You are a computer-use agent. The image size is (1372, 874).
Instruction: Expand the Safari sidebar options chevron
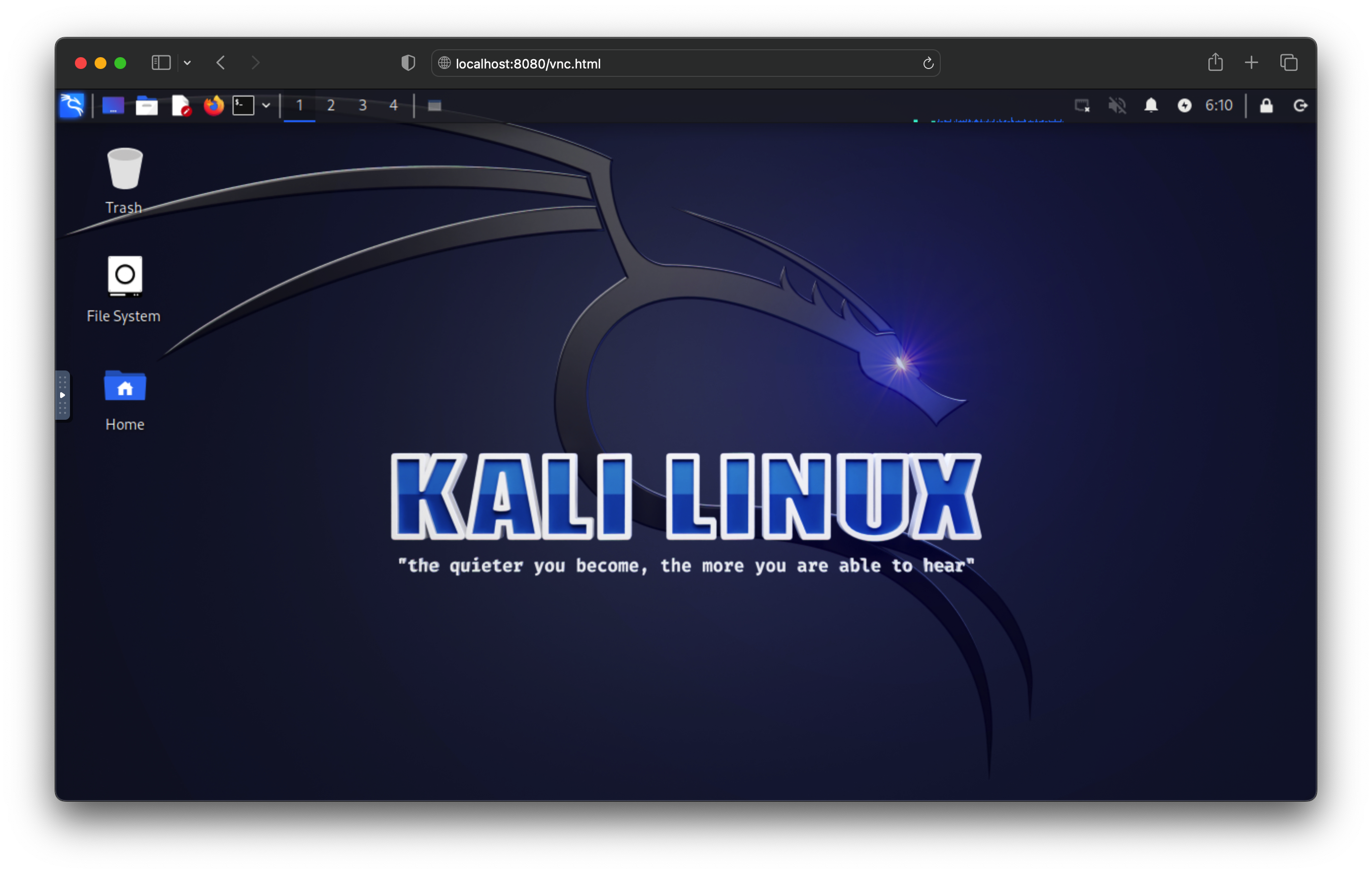[x=187, y=63]
